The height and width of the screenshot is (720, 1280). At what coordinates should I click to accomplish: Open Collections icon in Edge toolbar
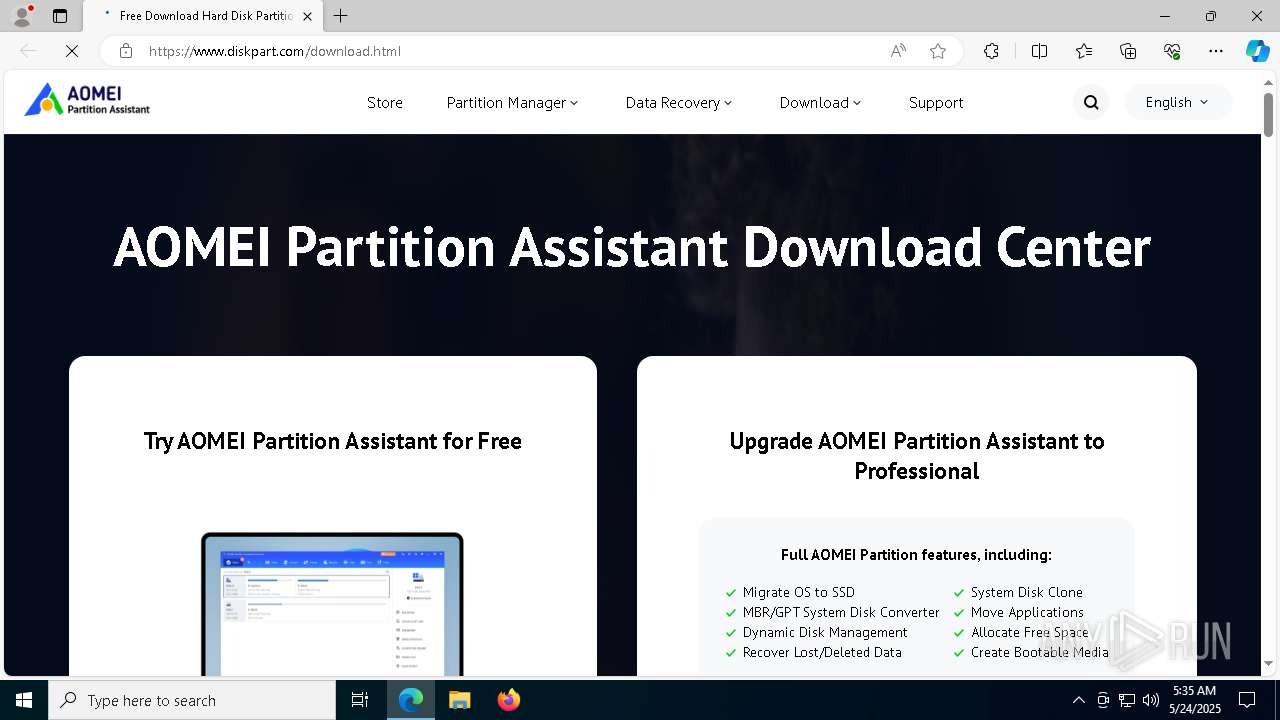pos(1128,51)
